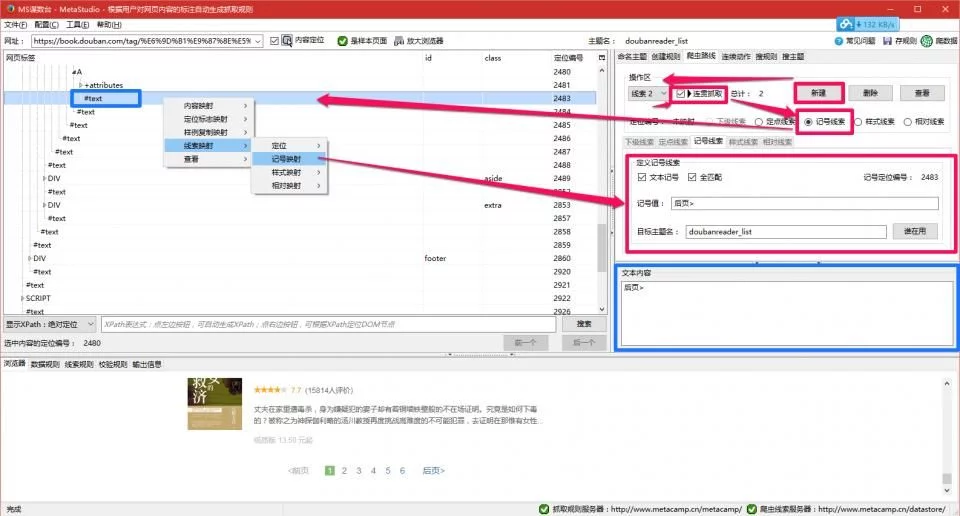
Task: Toggle the checkbox beside the URL box
Action: point(274,41)
